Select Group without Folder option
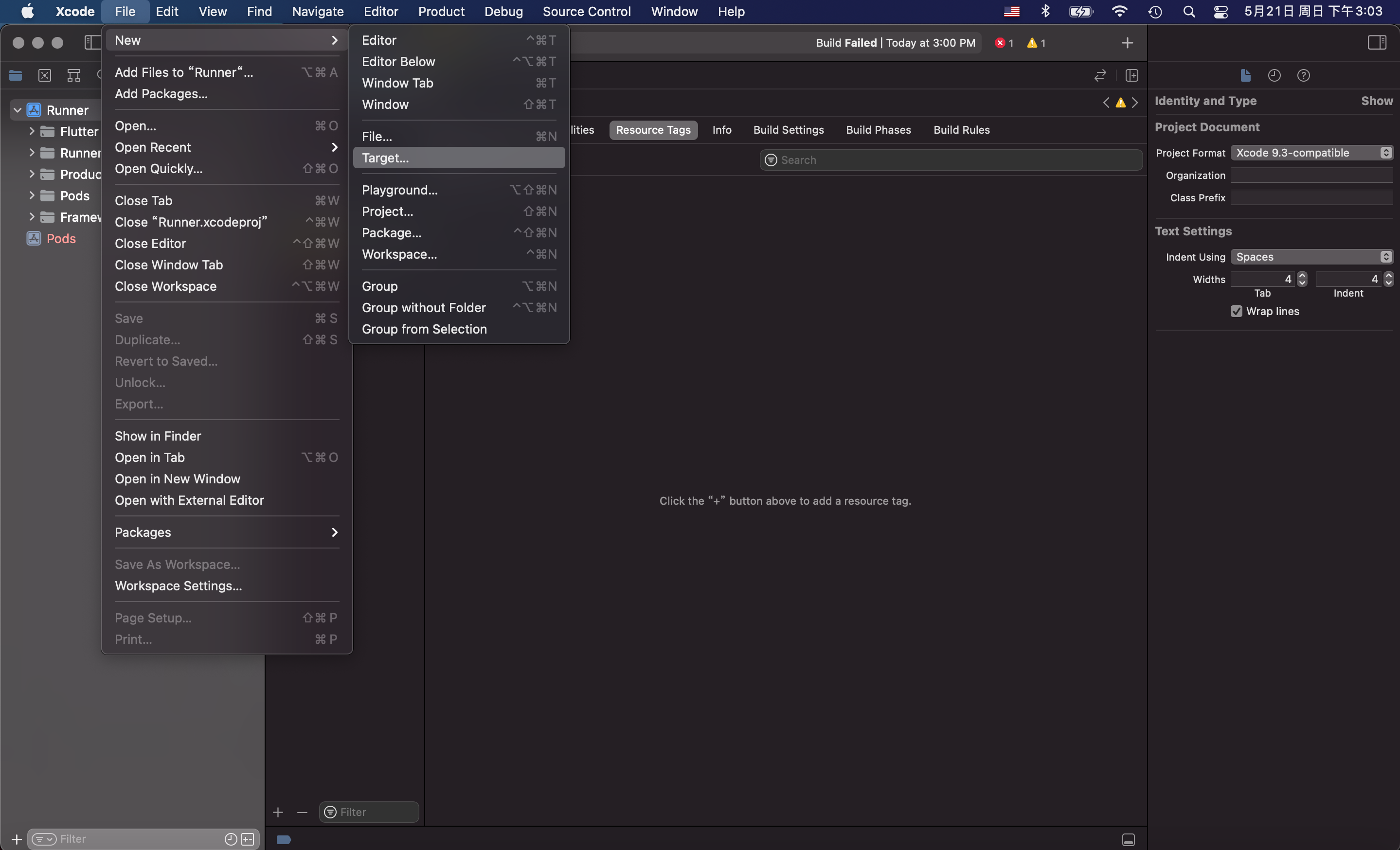 point(459,307)
